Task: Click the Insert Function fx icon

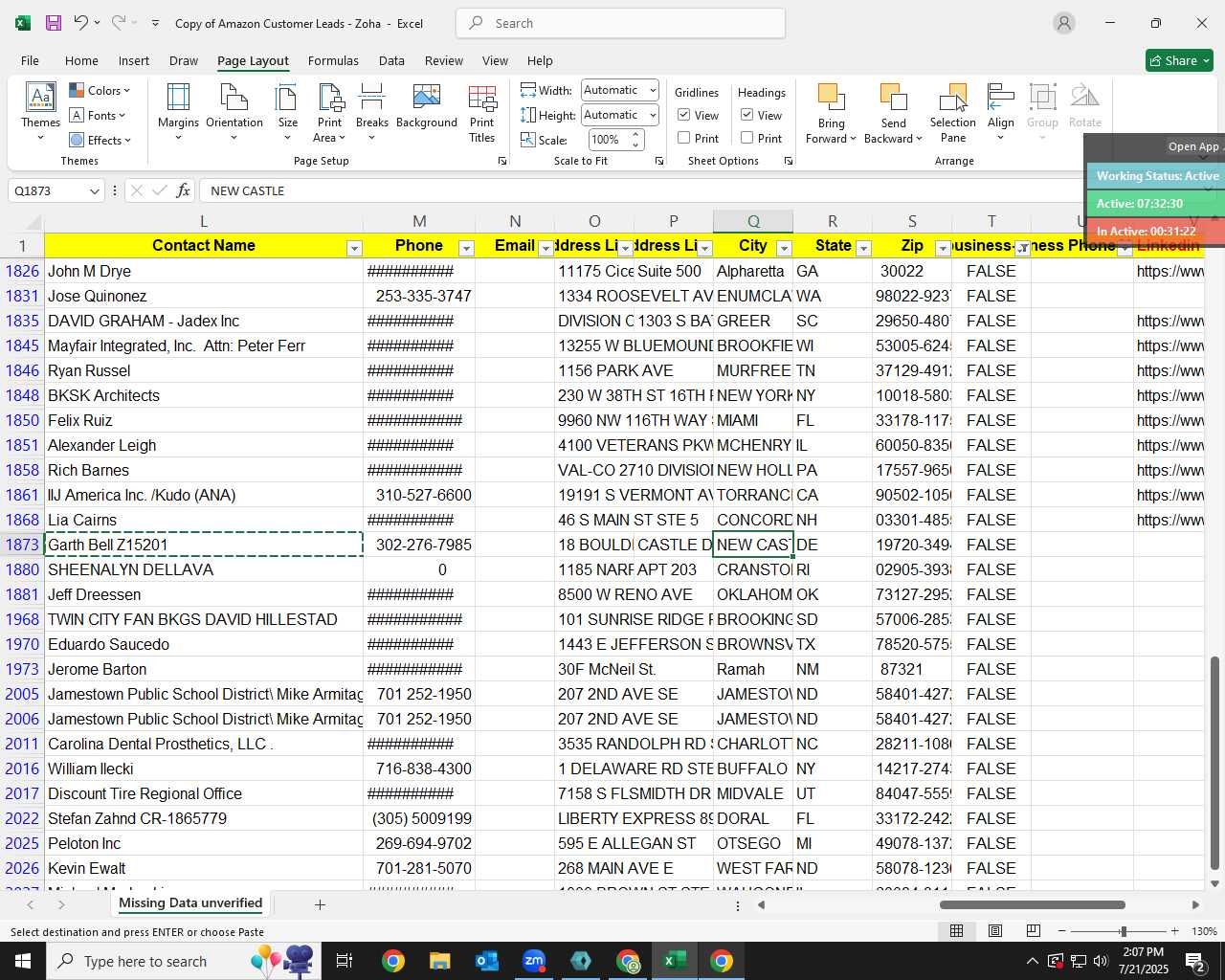Action: pos(183,190)
